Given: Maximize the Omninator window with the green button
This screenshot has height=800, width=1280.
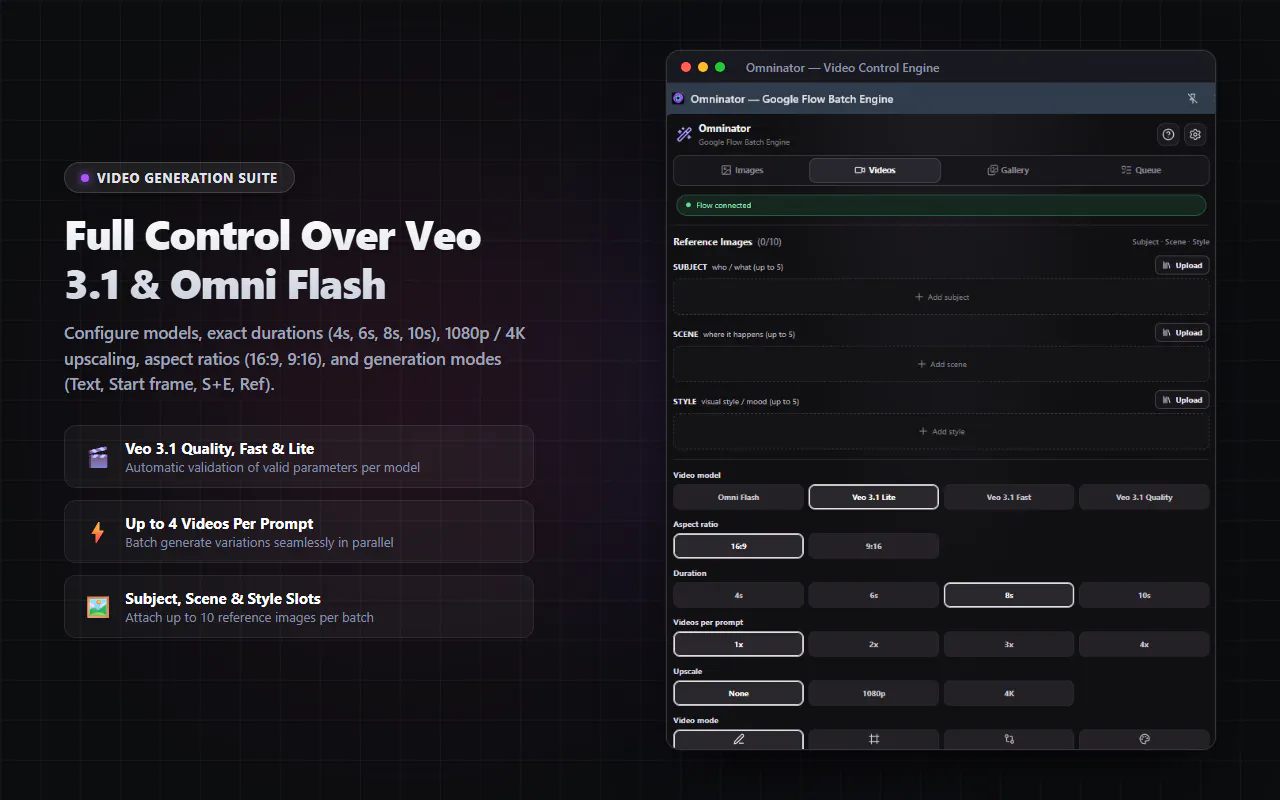Looking at the screenshot, I should [720, 67].
